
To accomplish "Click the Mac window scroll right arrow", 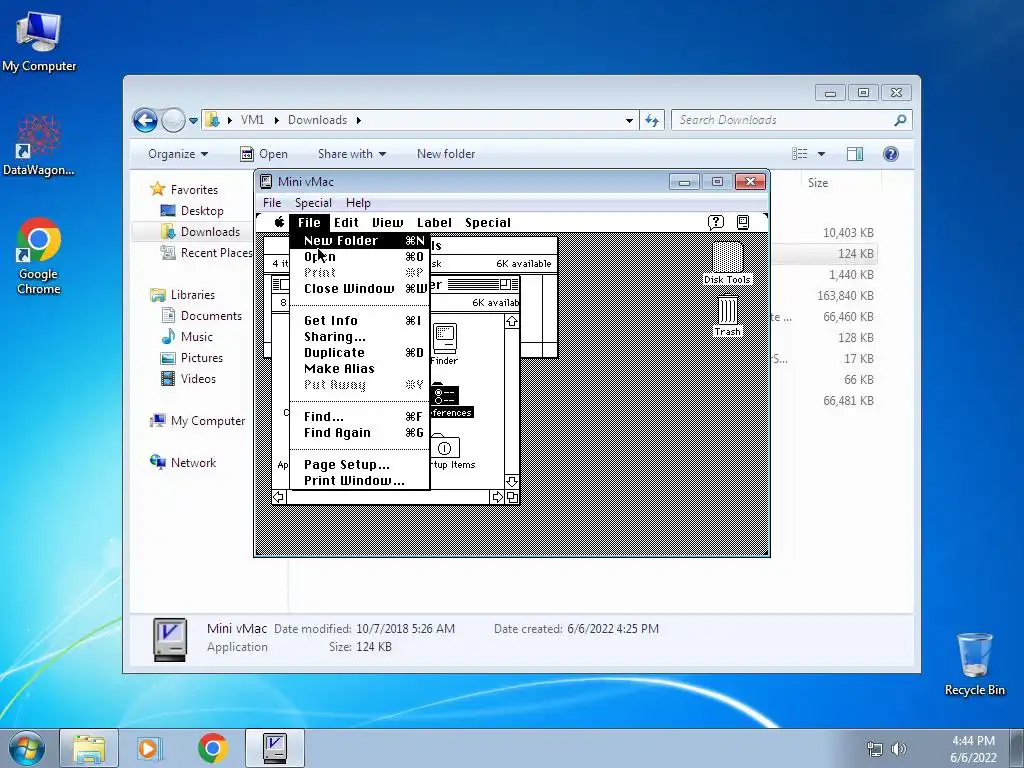I will tap(497, 497).
